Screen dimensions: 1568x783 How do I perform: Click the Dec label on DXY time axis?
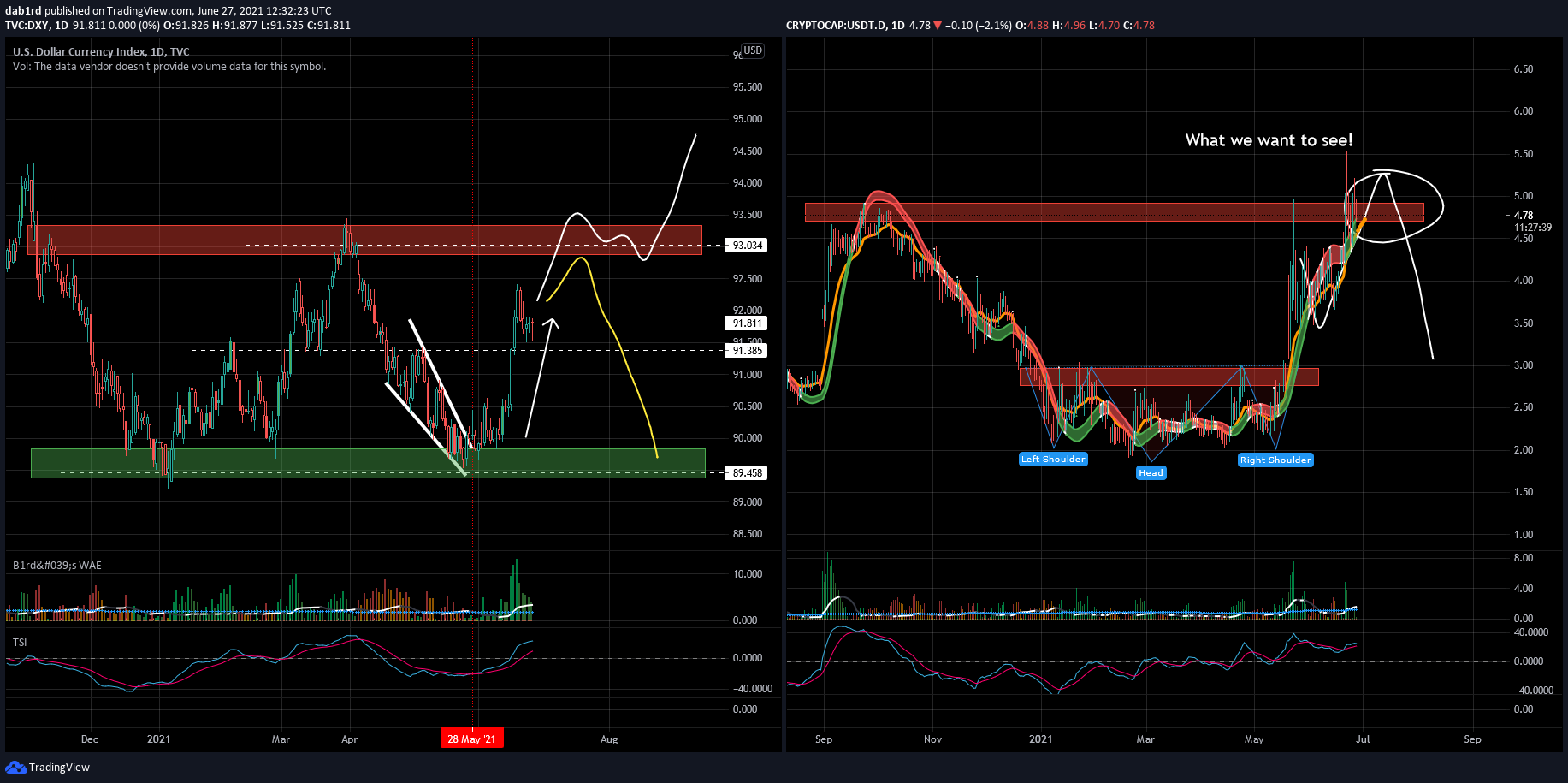pos(90,739)
